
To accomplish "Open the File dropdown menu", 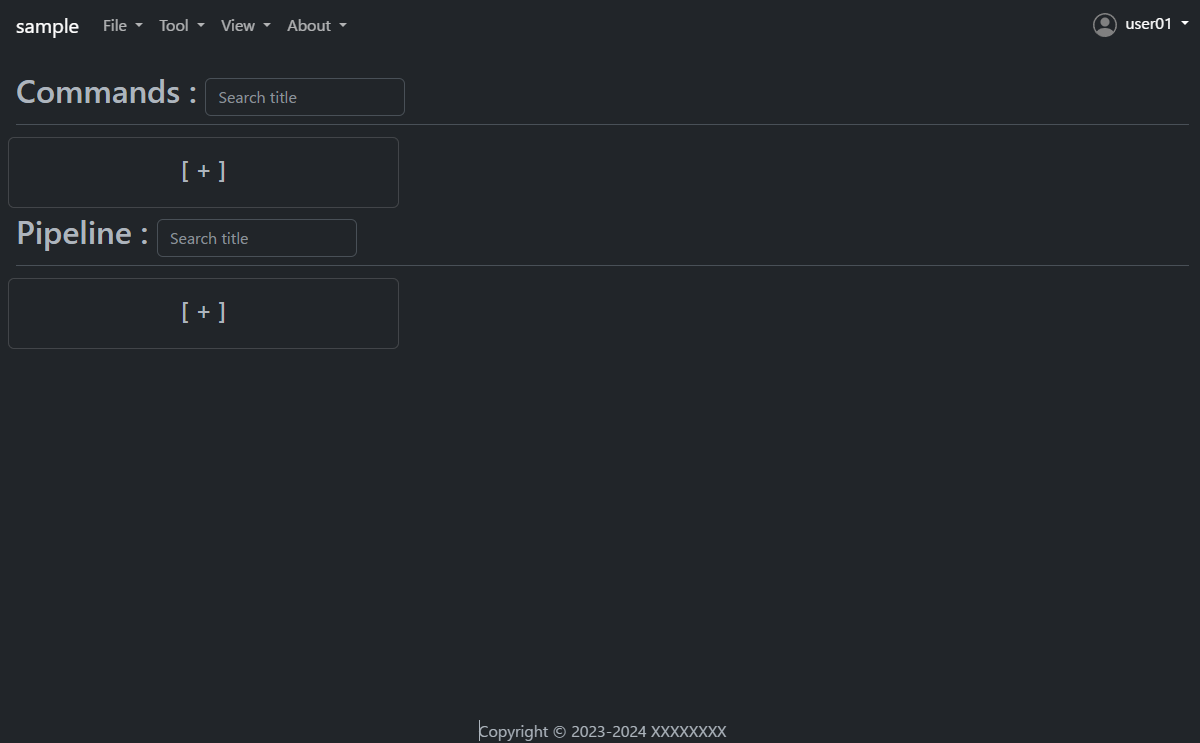I will [121, 25].
